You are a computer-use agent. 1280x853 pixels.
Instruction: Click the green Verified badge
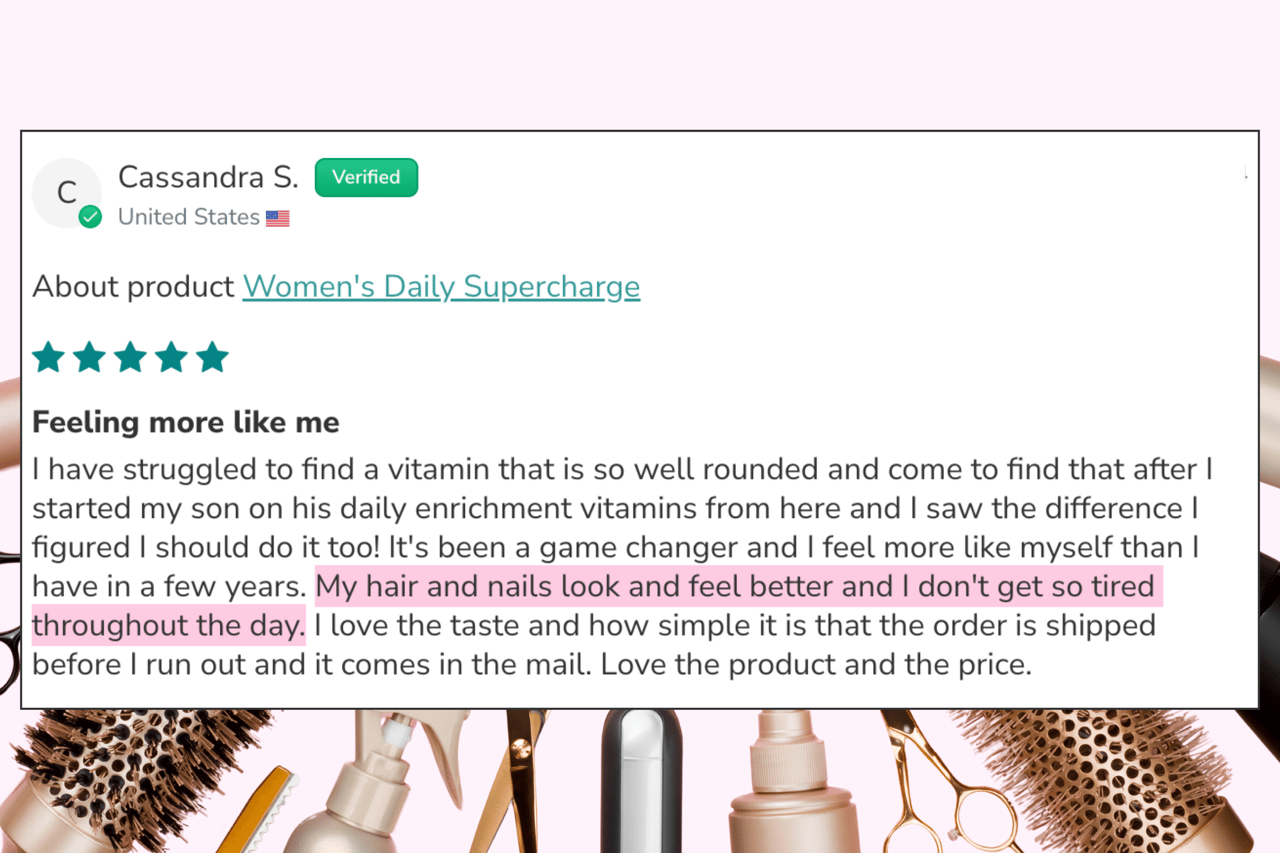tap(366, 177)
